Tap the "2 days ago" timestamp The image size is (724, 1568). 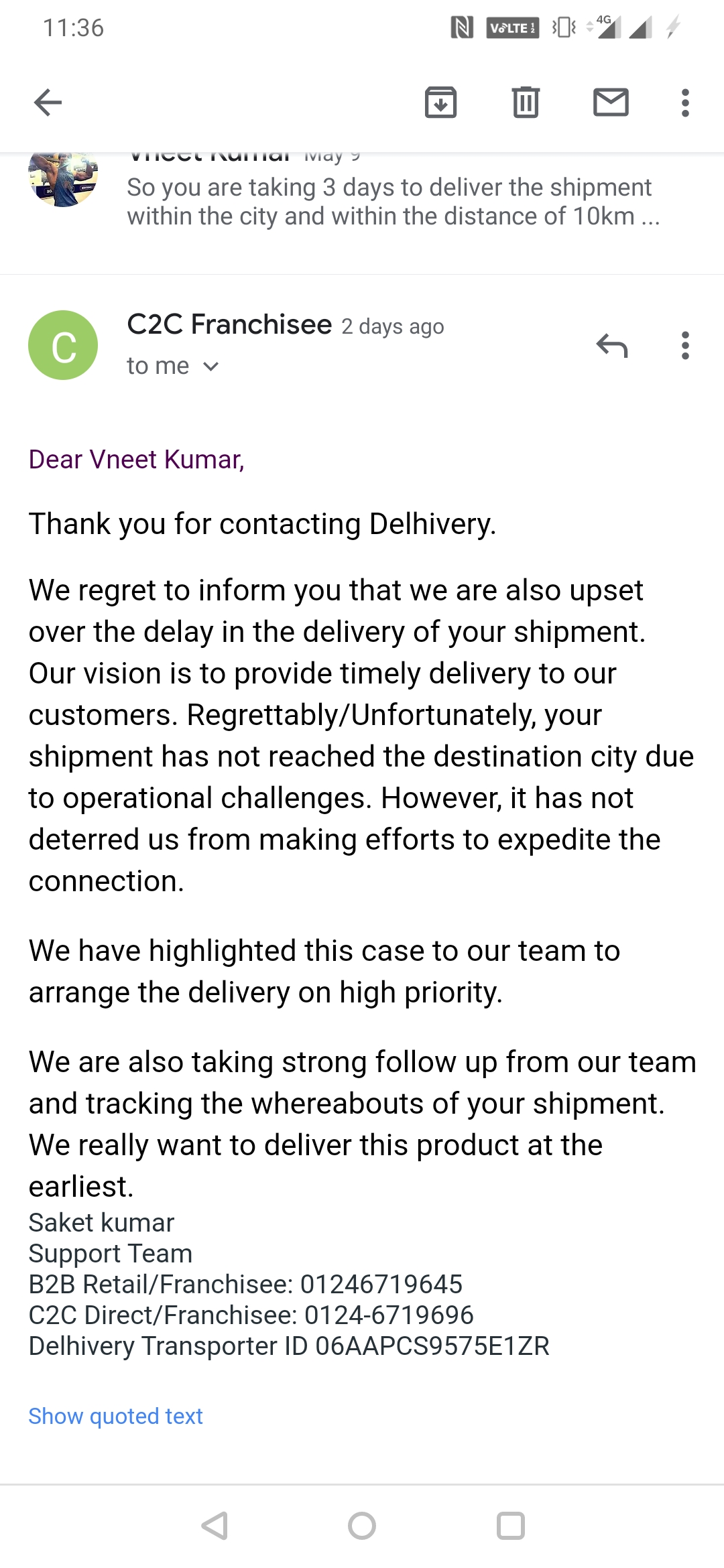point(393,327)
